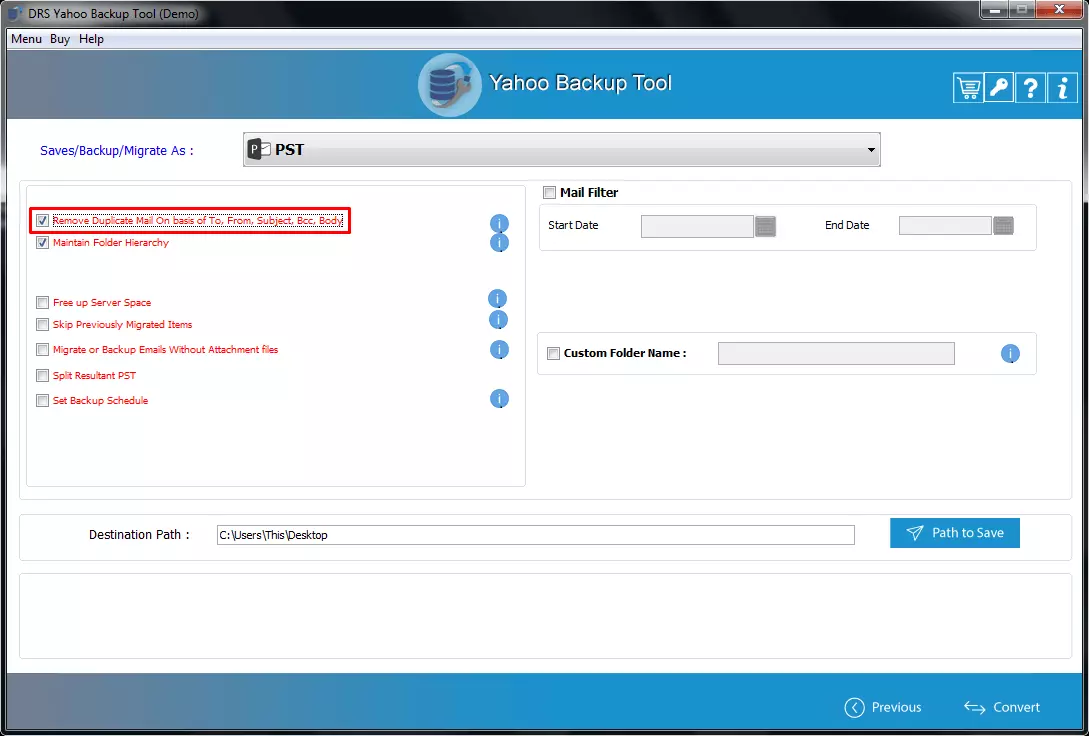Image resolution: width=1089 pixels, height=736 pixels.
Task: Show info for Custom Folder Name
Action: 1010,353
